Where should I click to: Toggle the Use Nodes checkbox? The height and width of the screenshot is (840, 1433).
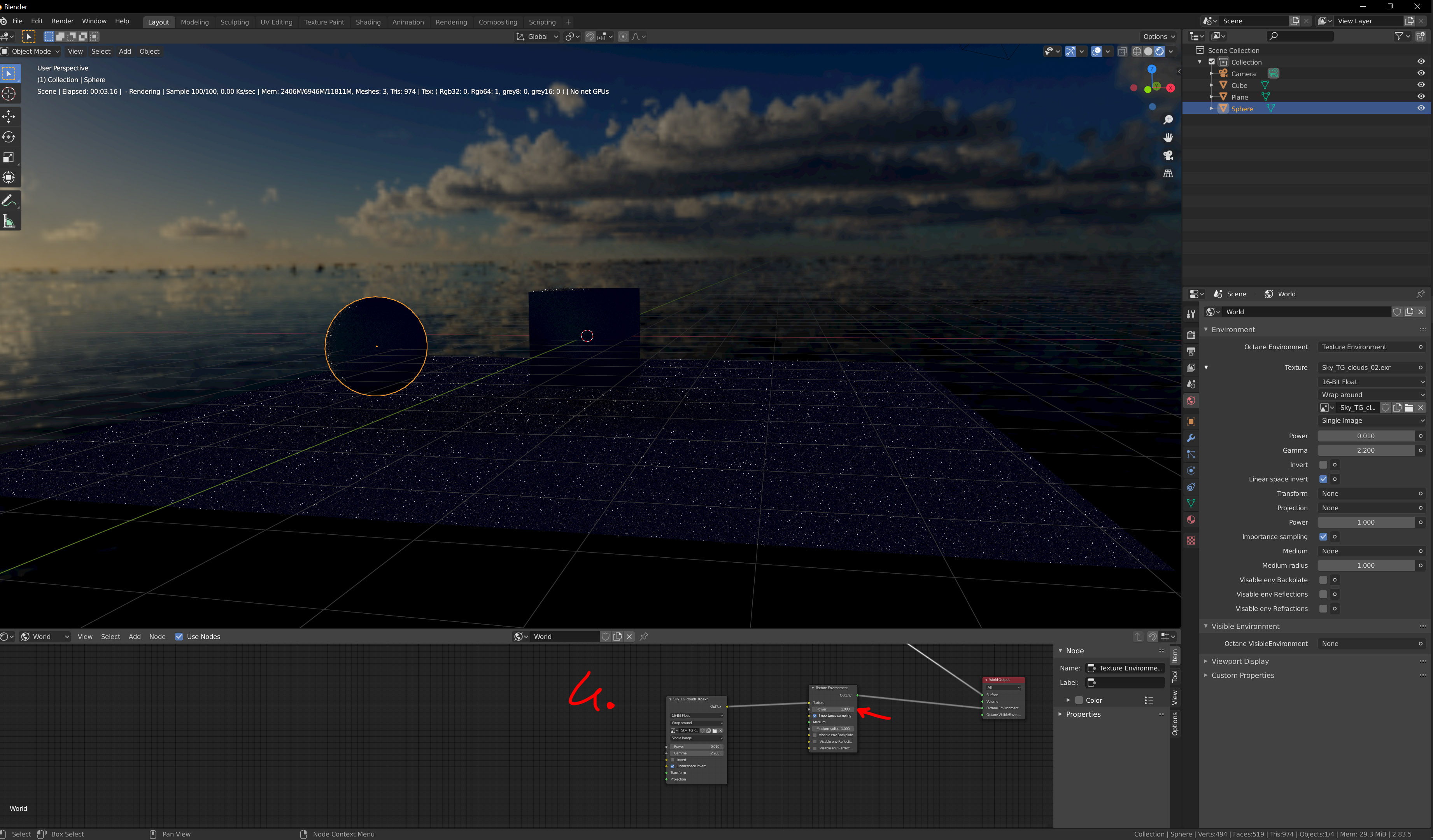[179, 637]
